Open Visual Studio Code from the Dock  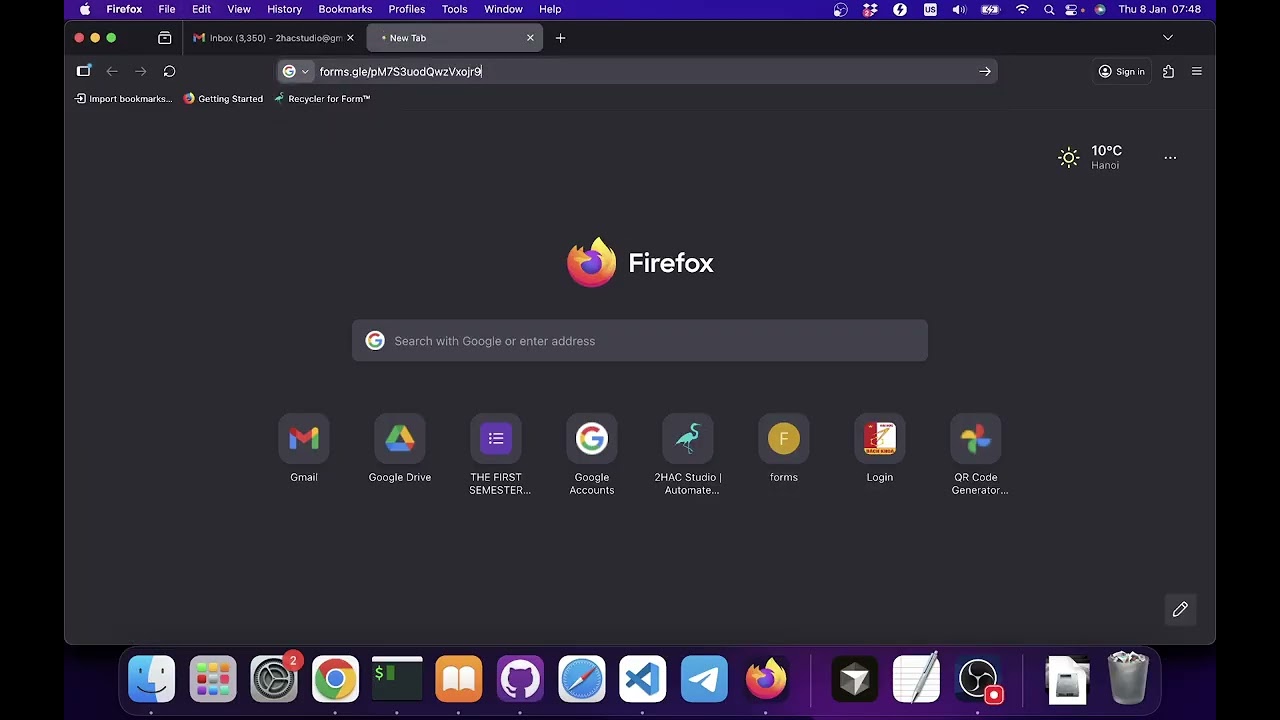click(x=642, y=680)
